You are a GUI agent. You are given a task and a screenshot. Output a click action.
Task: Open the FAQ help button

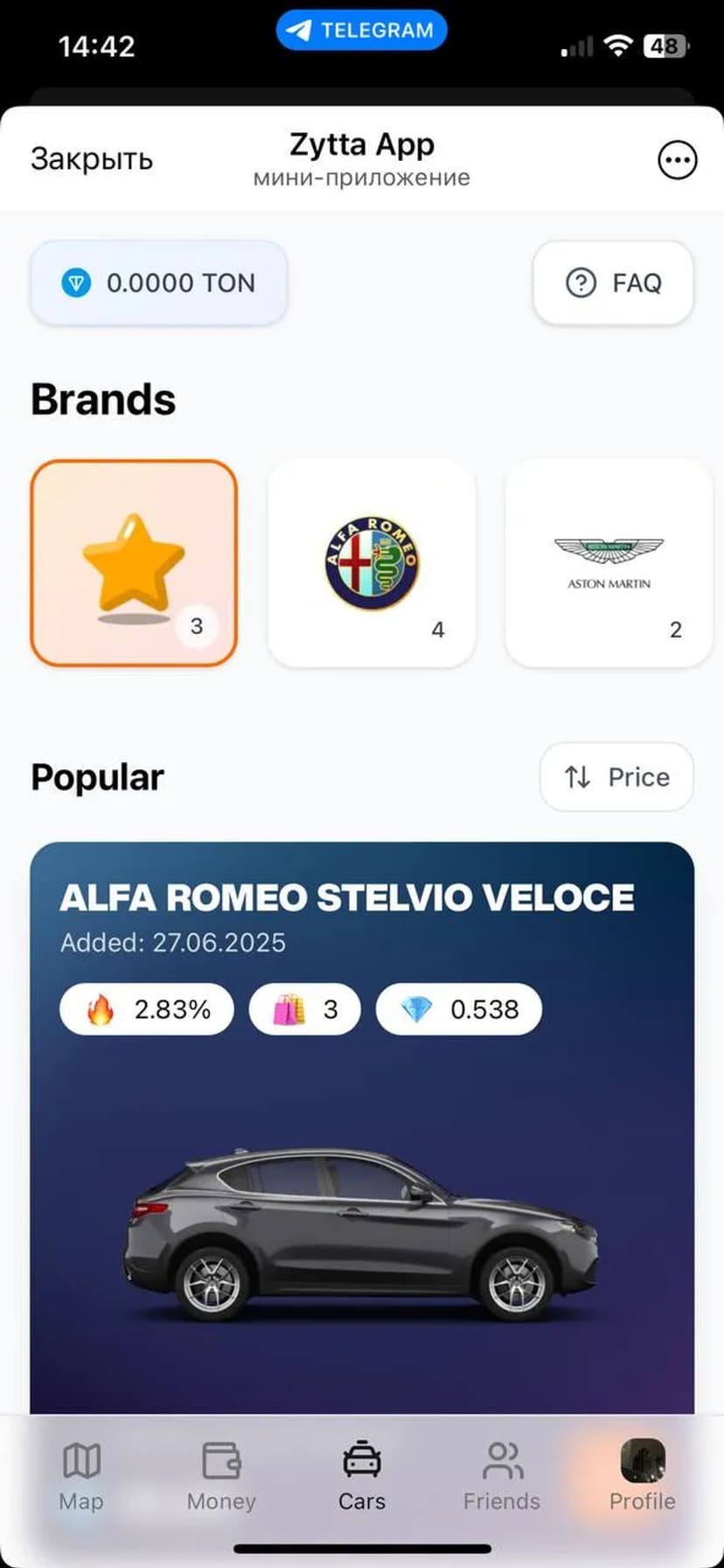coord(613,282)
